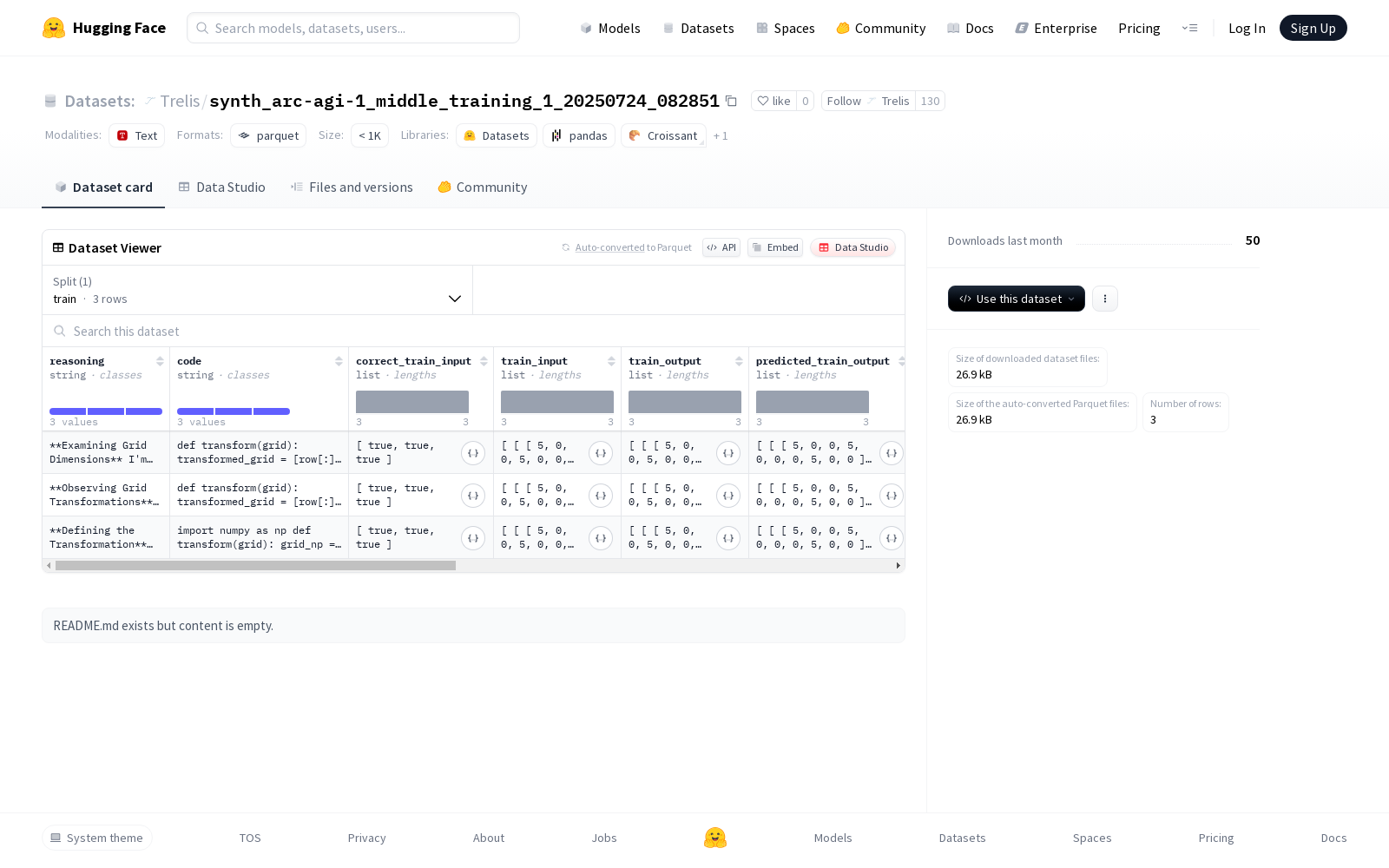
Task: Expand train_input cell in Examining Grid row
Action: (601, 452)
